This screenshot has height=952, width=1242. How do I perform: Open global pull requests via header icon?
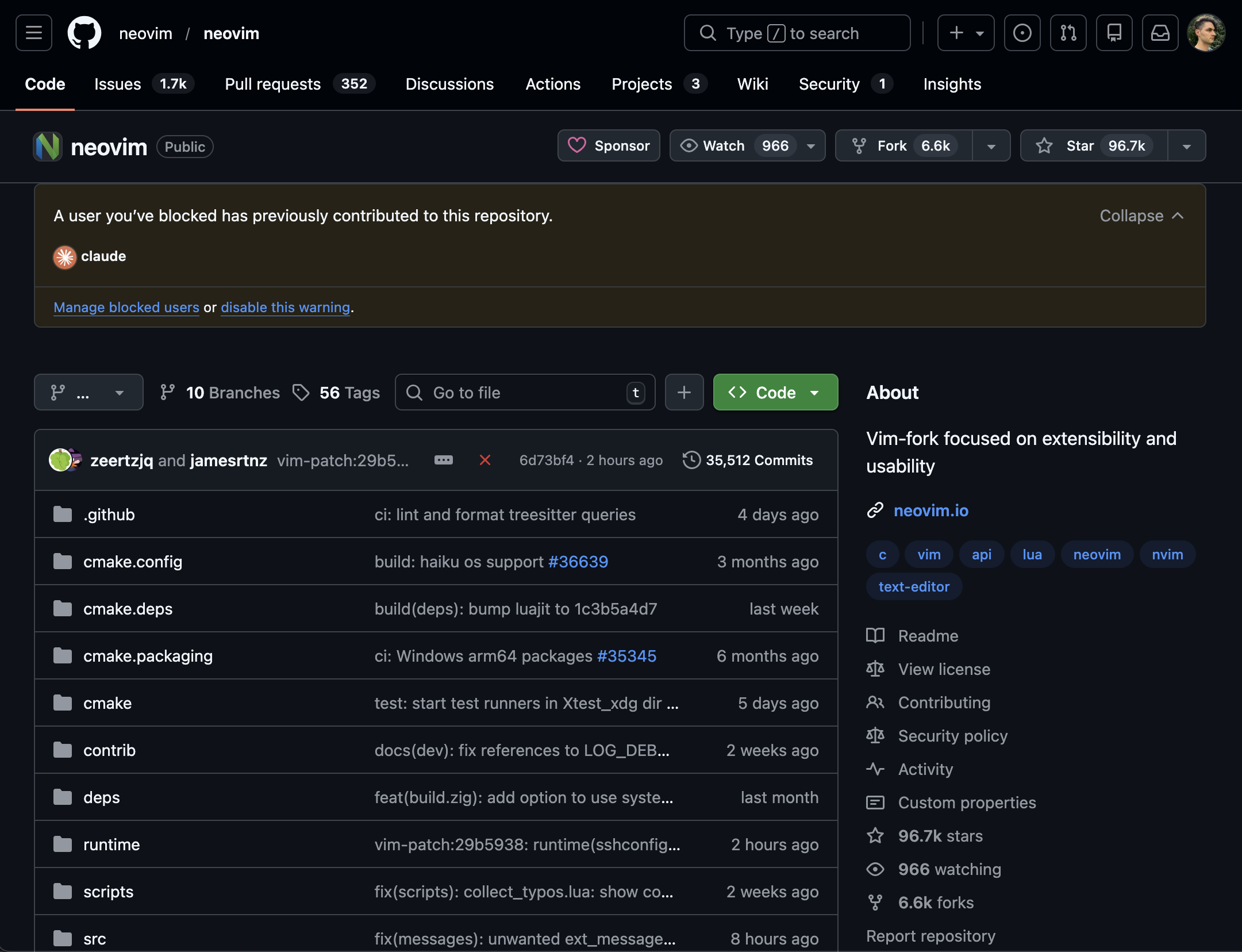click(1068, 33)
